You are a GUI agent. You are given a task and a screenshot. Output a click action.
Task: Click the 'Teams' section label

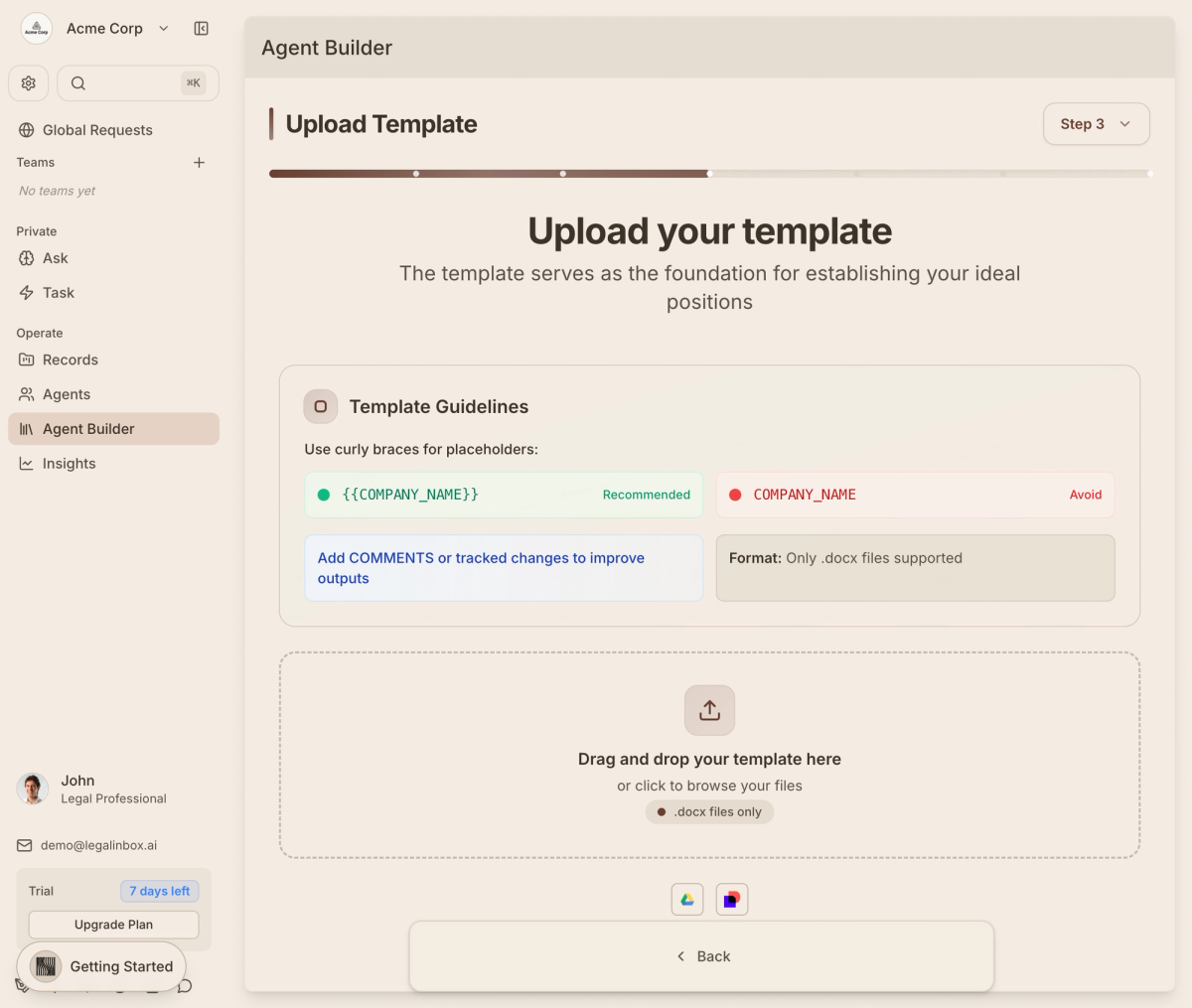pos(36,162)
